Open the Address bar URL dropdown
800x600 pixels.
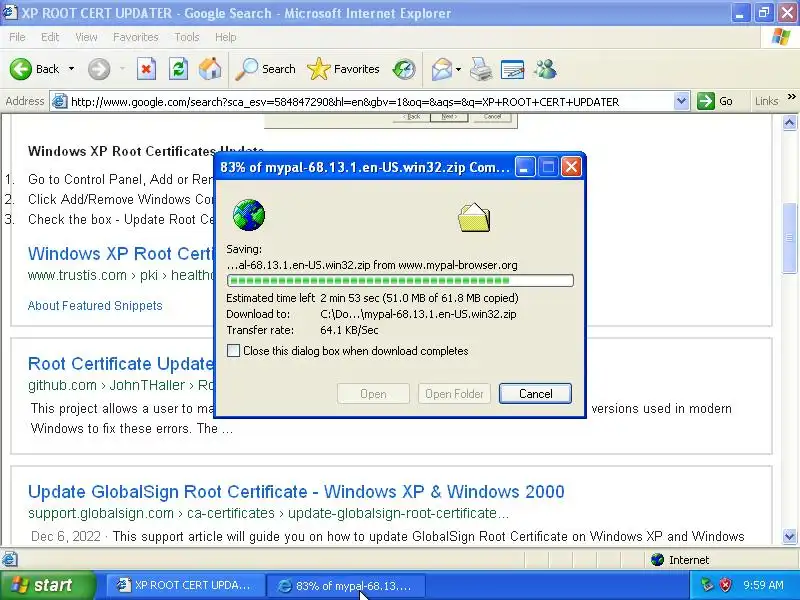681,101
